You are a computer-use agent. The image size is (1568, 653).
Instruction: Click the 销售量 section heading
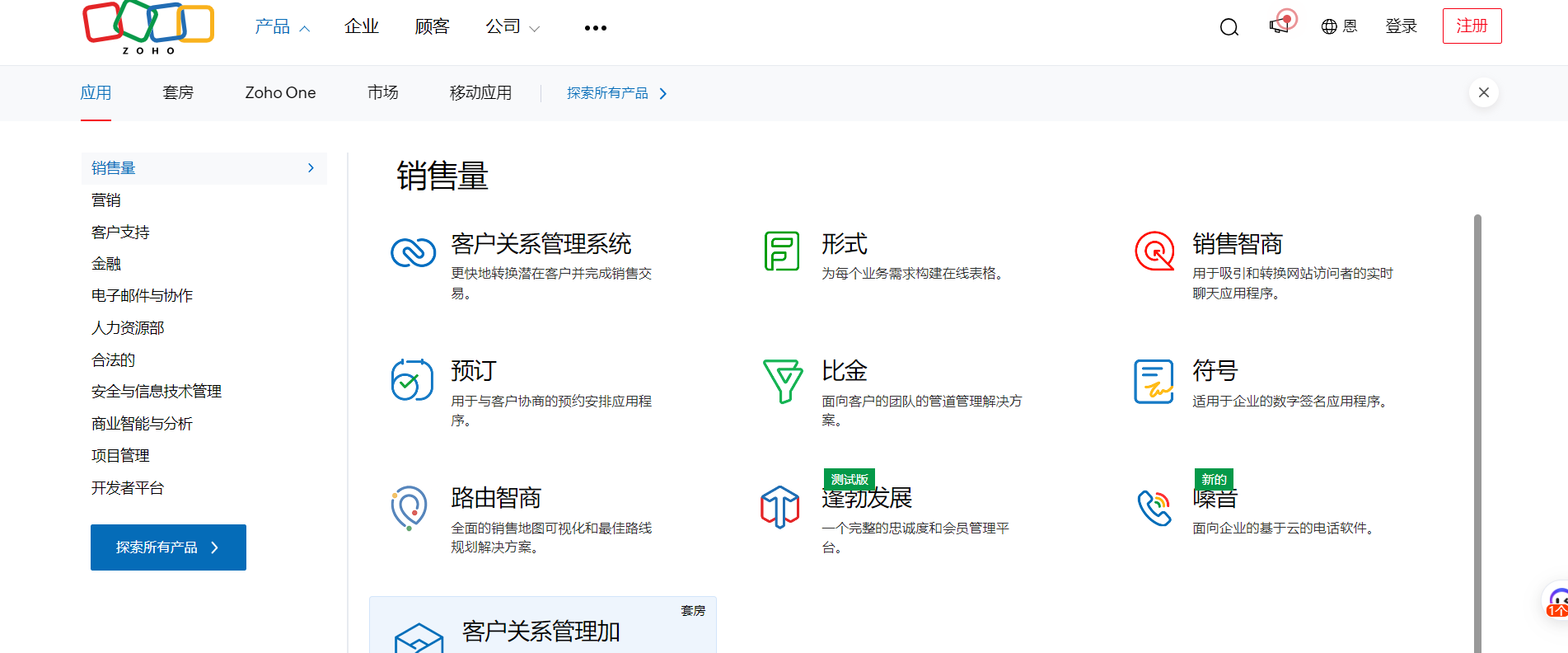click(442, 176)
